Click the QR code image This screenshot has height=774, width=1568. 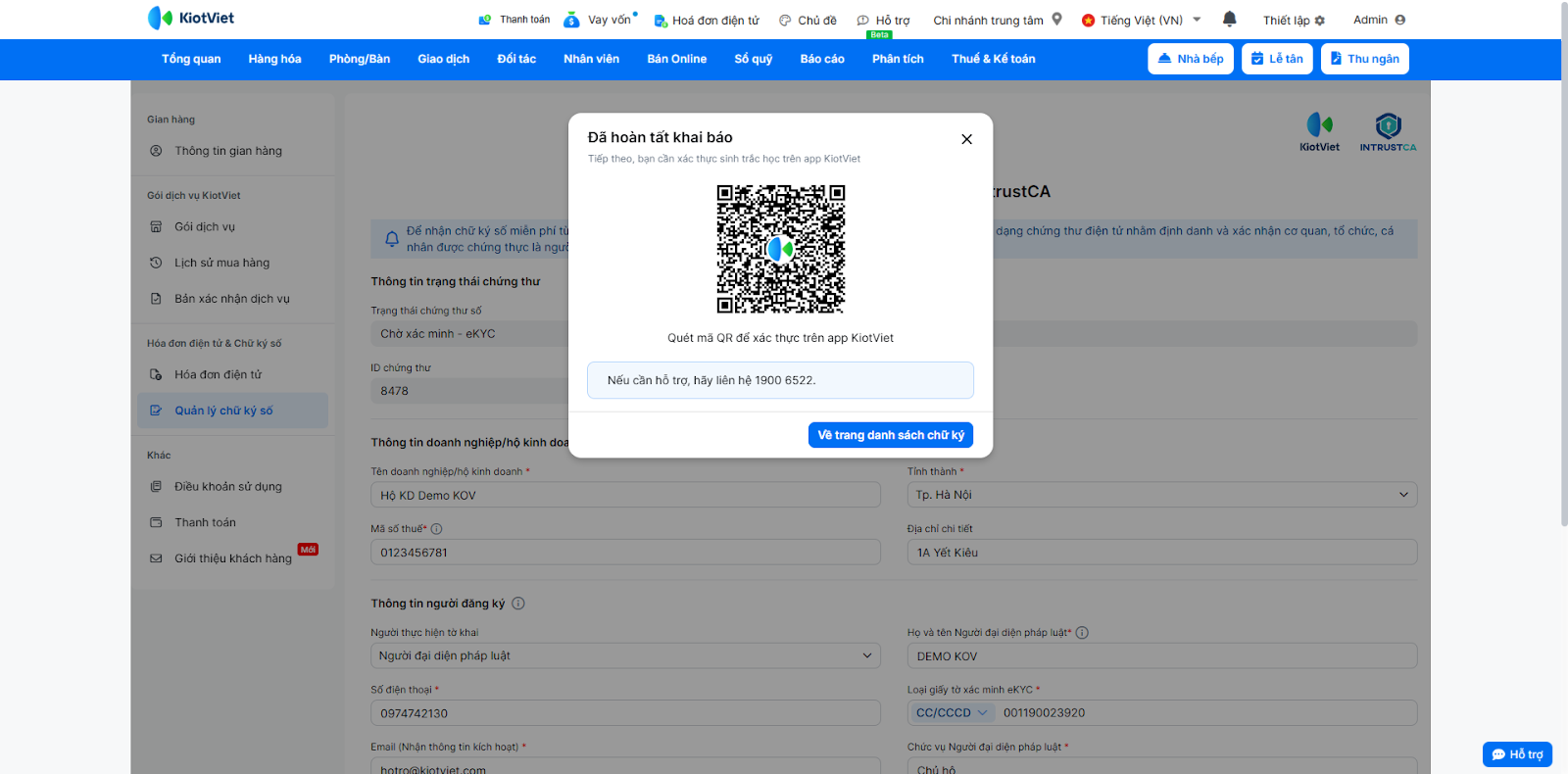781,249
